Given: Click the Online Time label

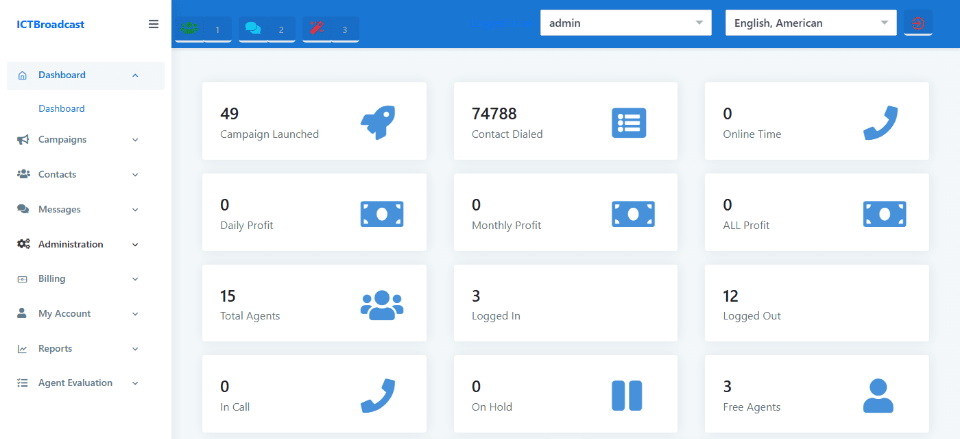Looking at the screenshot, I should pos(752,134).
